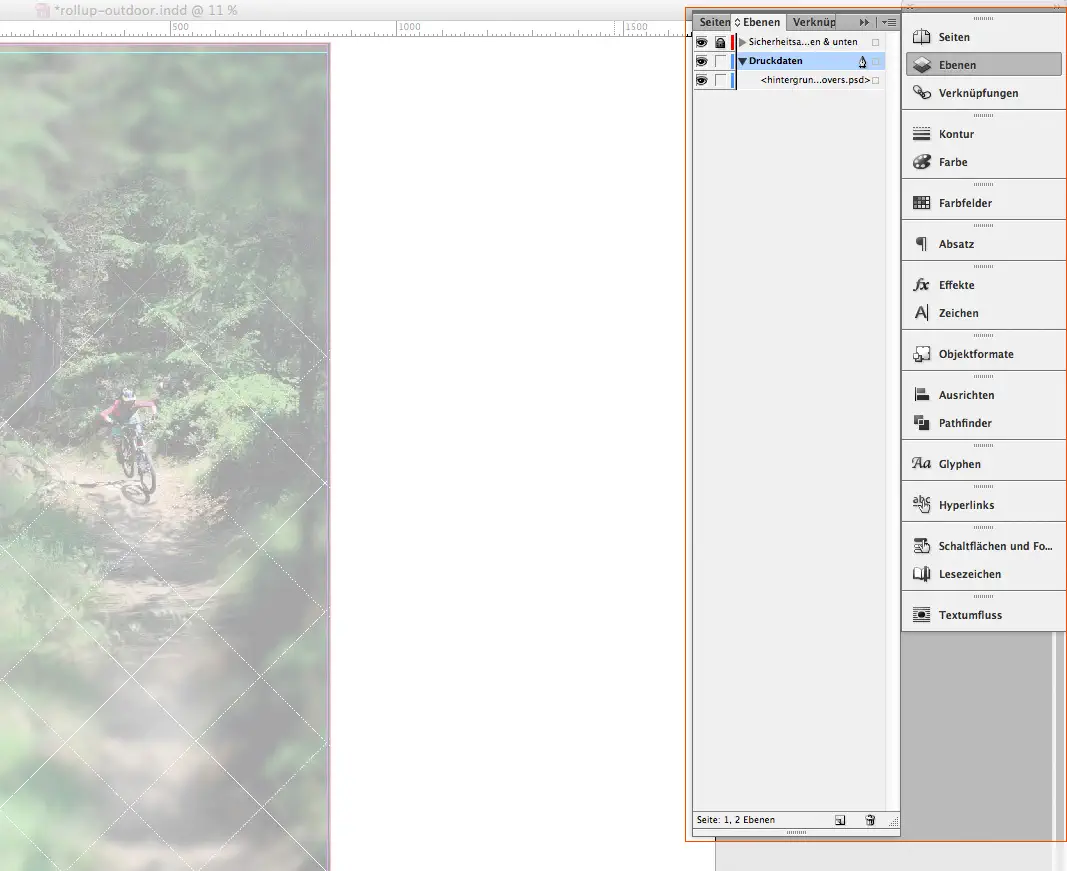Screen dimensions: 1067x871
Task: Unlock the Sicherheitsabstand layer padlock
Action: pyautogui.click(x=720, y=42)
